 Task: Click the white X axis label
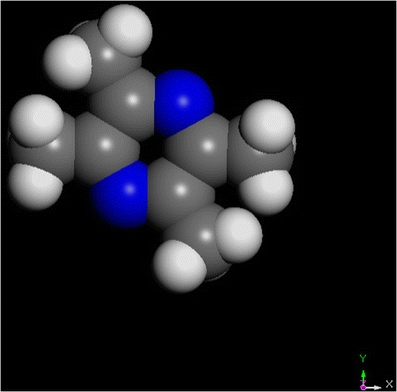pyautogui.click(x=389, y=384)
